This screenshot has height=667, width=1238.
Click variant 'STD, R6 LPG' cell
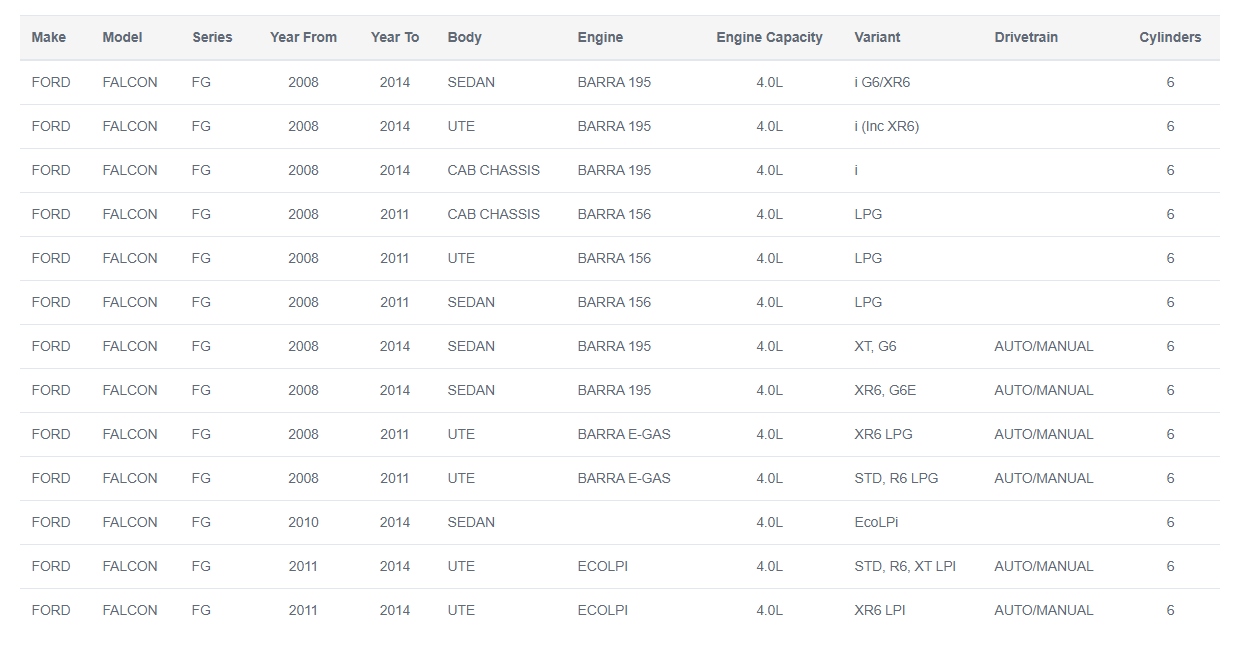tap(896, 478)
